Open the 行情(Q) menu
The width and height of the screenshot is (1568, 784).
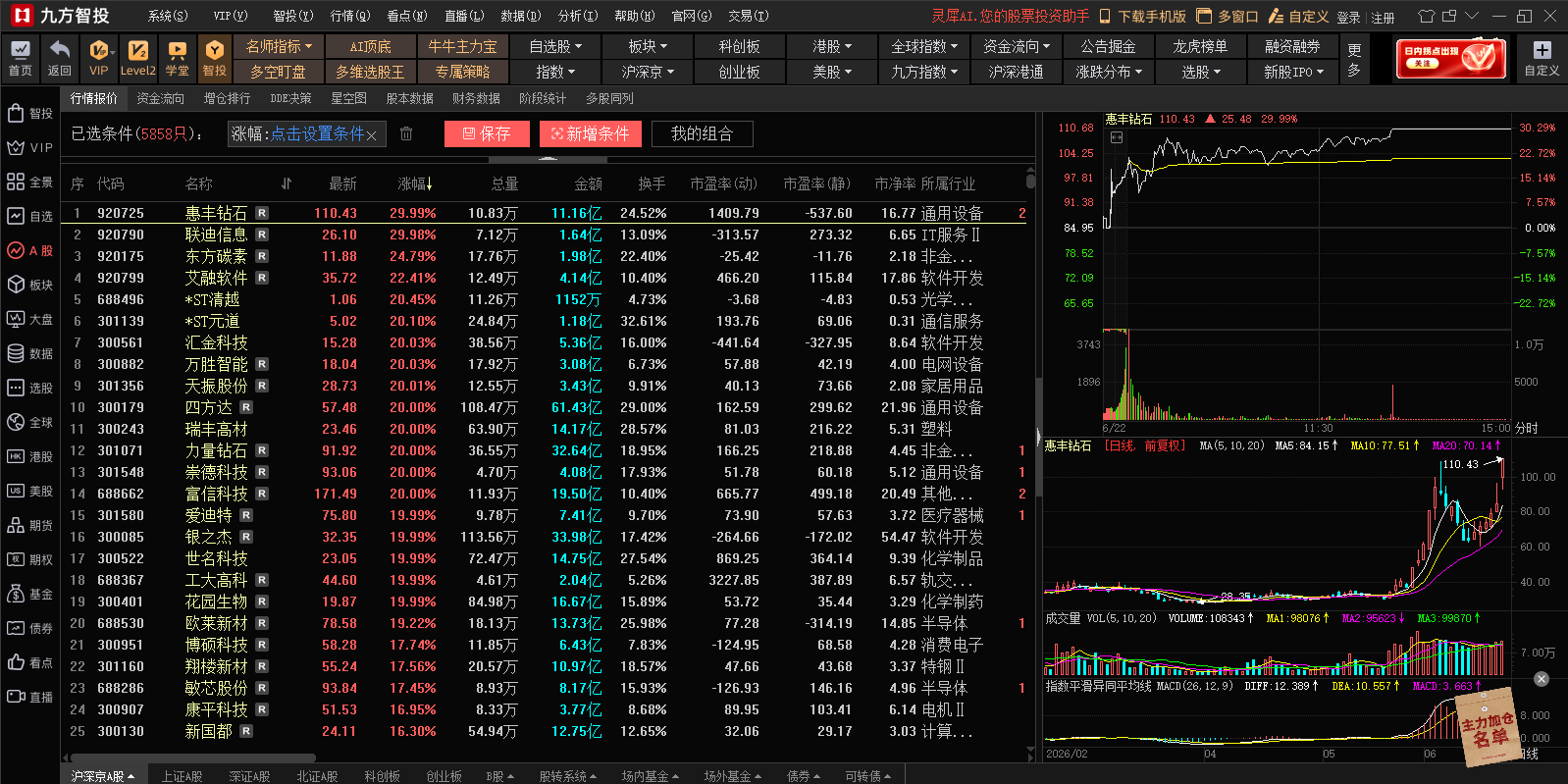click(x=350, y=16)
